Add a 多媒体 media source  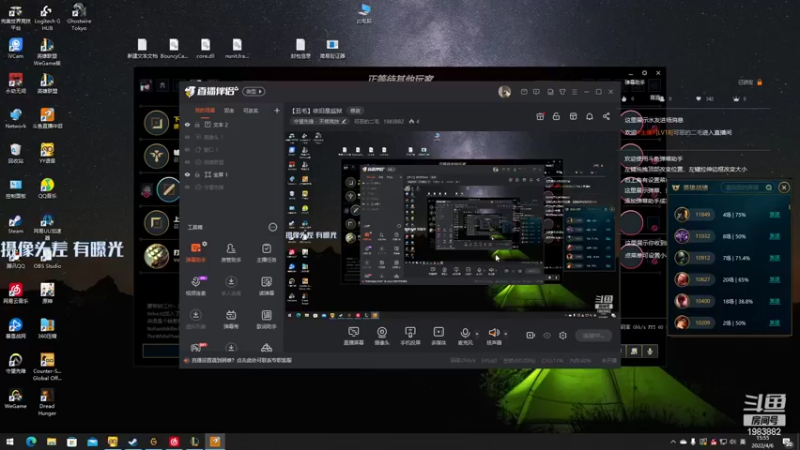click(x=438, y=336)
